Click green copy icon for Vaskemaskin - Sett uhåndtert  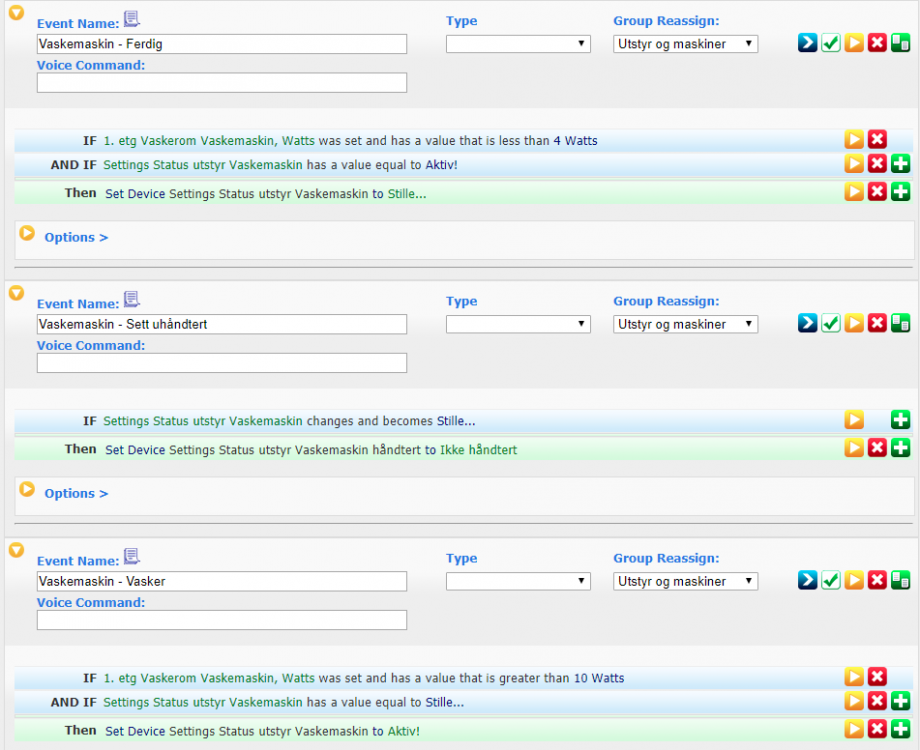900,323
